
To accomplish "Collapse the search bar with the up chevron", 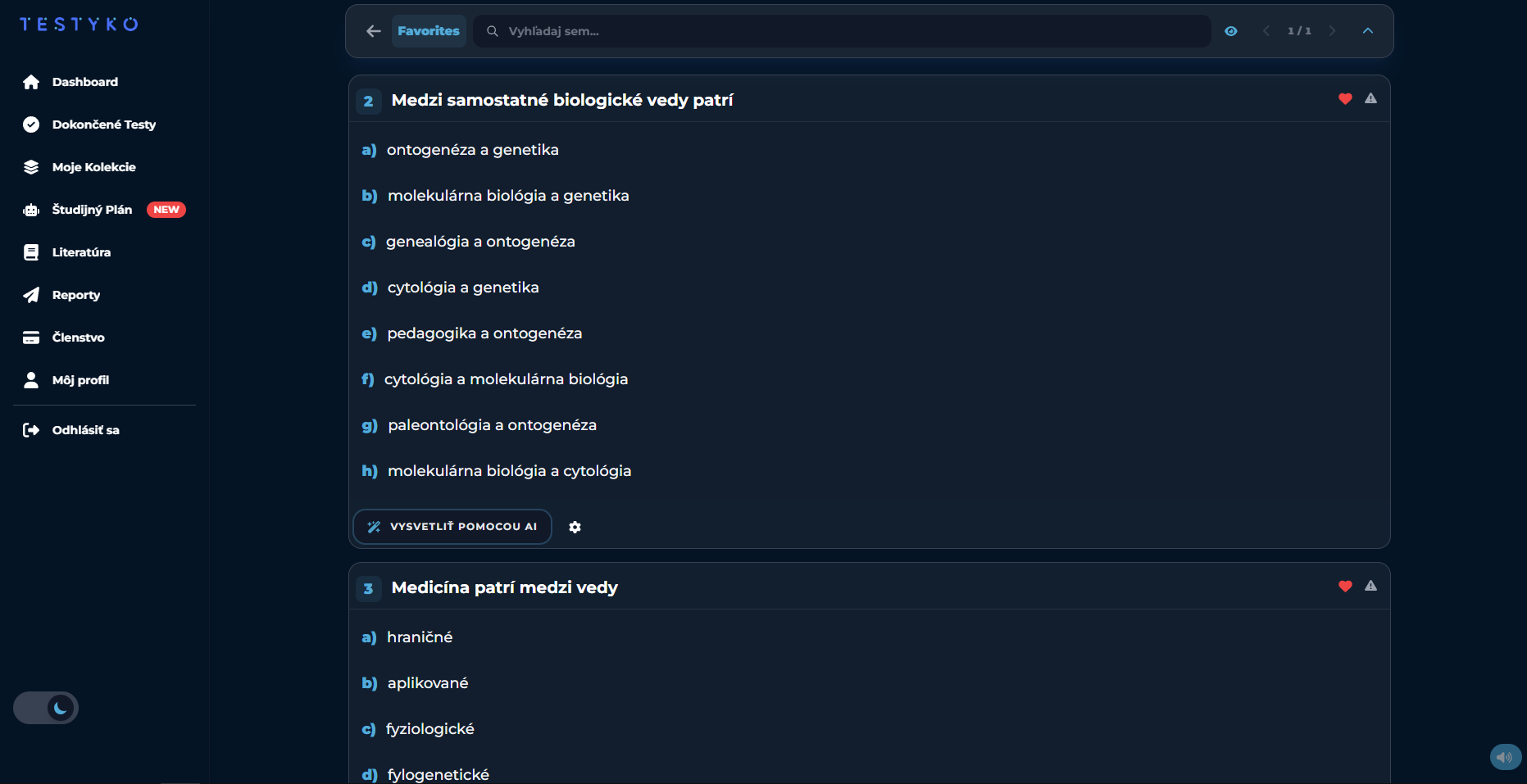I will tap(1367, 31).
